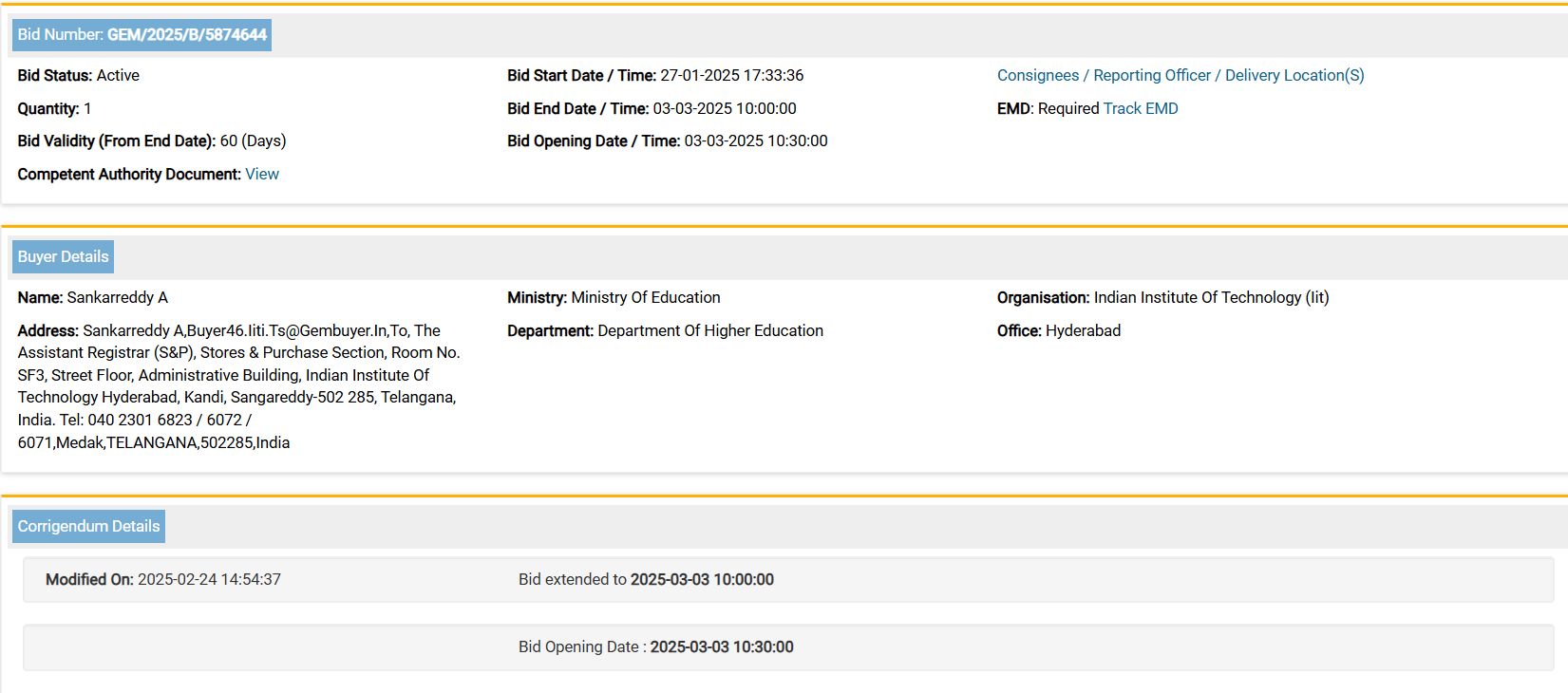The height and width of the screenshot is (693, 1568).
Task: Click the Bid Status: Active text
Action: 79,76
